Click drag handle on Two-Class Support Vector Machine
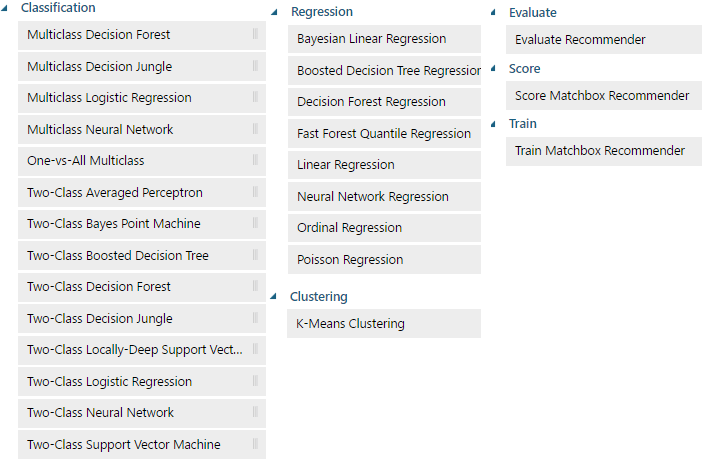The width and height of the screenshot is (720, 465). [255, 445]
